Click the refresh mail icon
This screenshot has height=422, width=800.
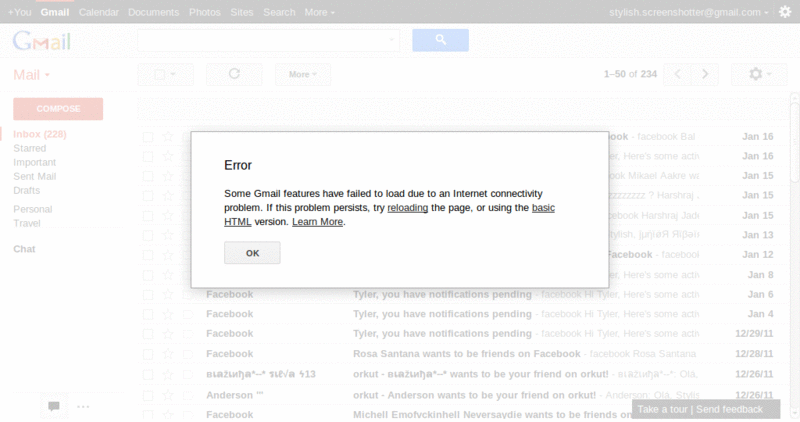234,74
